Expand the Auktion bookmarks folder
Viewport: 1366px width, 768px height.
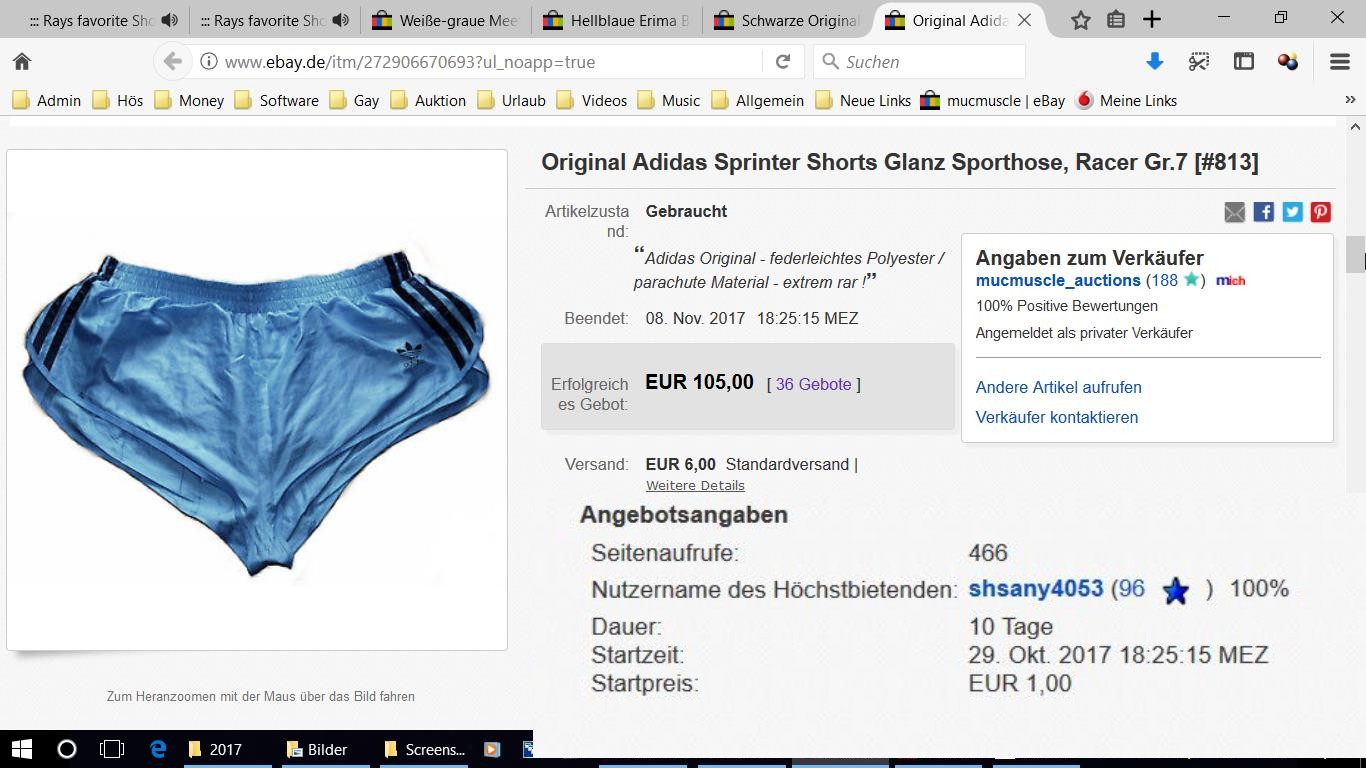[428, 100]
